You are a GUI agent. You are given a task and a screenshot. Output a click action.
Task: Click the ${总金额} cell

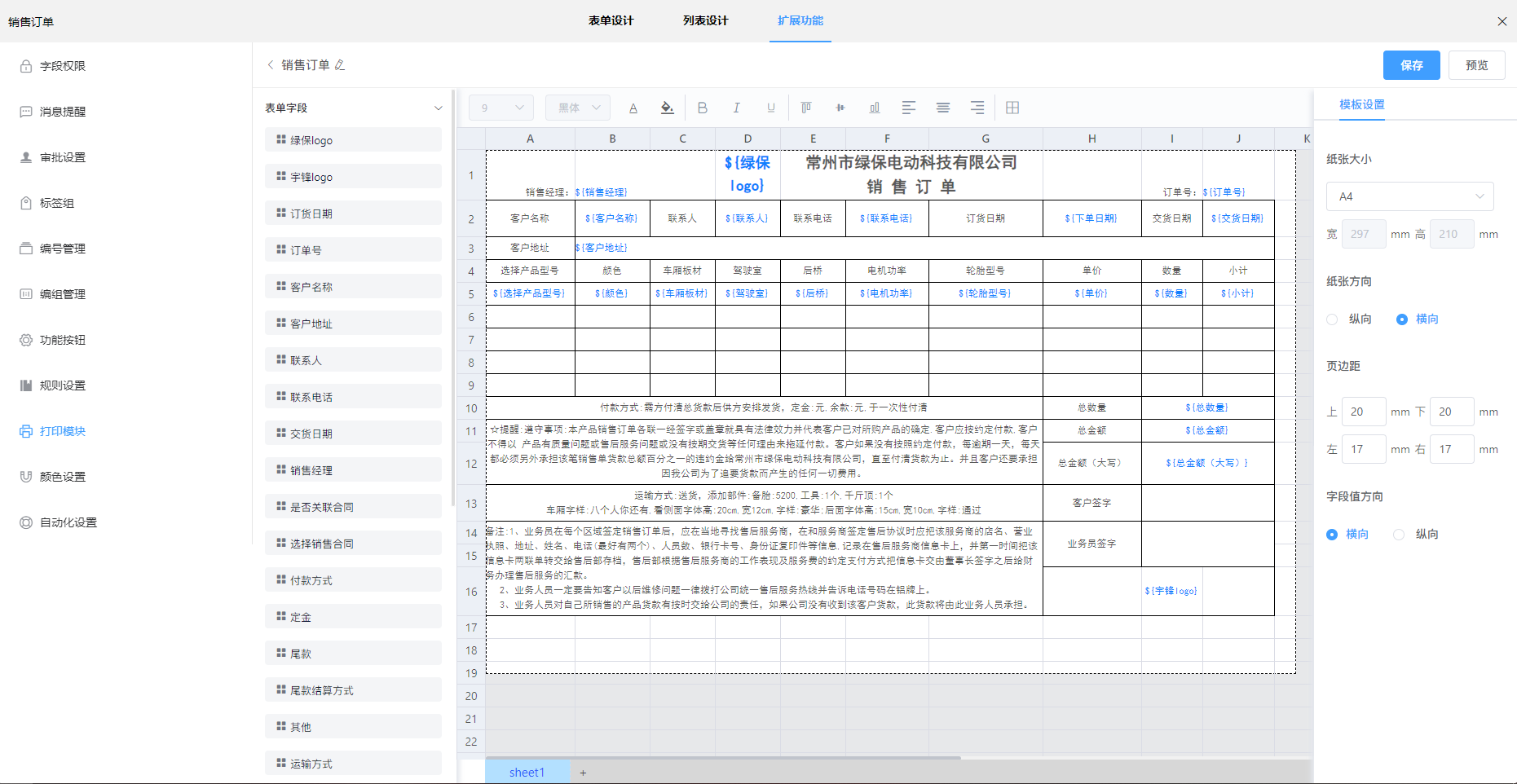click(x=1207, y=430)
